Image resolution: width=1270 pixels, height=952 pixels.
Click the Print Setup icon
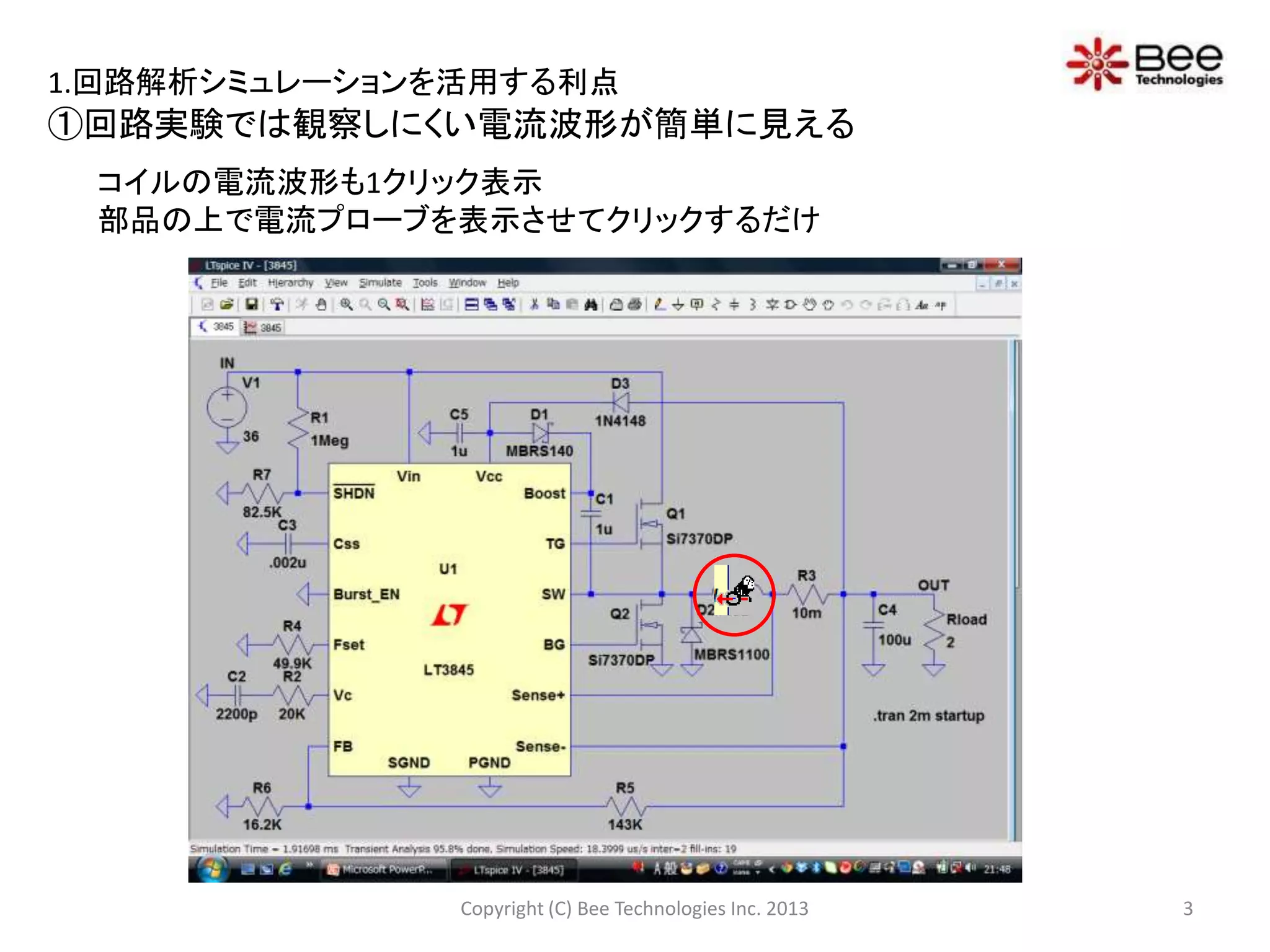point(616,304)
